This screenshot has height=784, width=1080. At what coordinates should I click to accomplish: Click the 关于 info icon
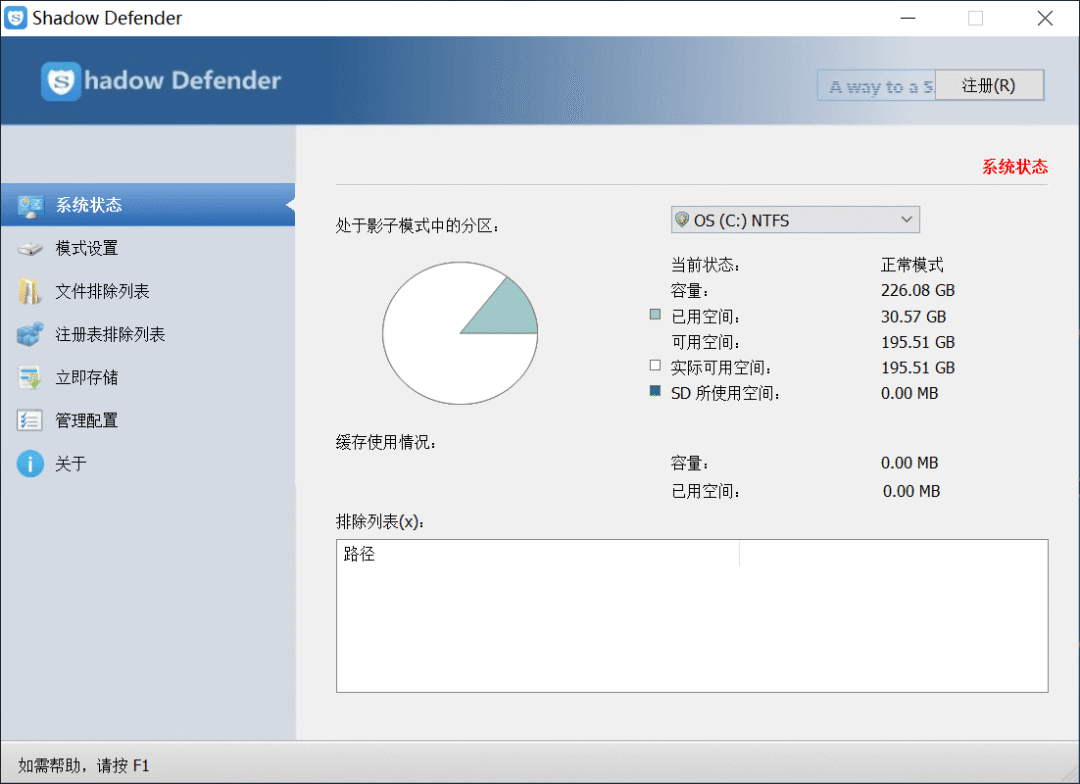click(33, 463)
